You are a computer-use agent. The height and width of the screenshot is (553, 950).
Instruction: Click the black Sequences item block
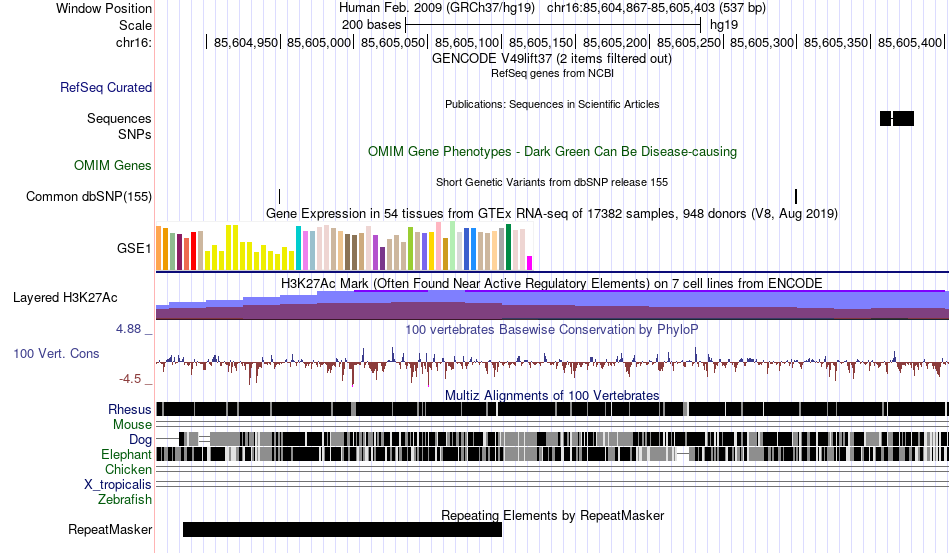pyautogui.click(x=897, y=118)
